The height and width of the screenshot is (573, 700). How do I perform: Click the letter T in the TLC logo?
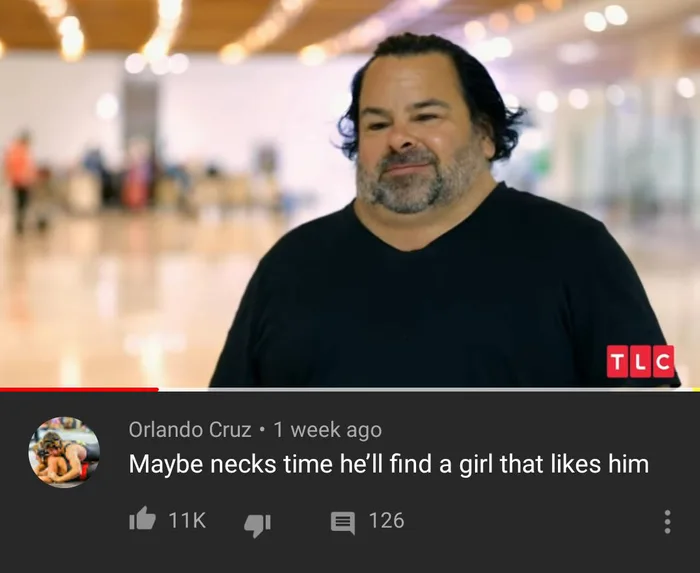(618, 361)
